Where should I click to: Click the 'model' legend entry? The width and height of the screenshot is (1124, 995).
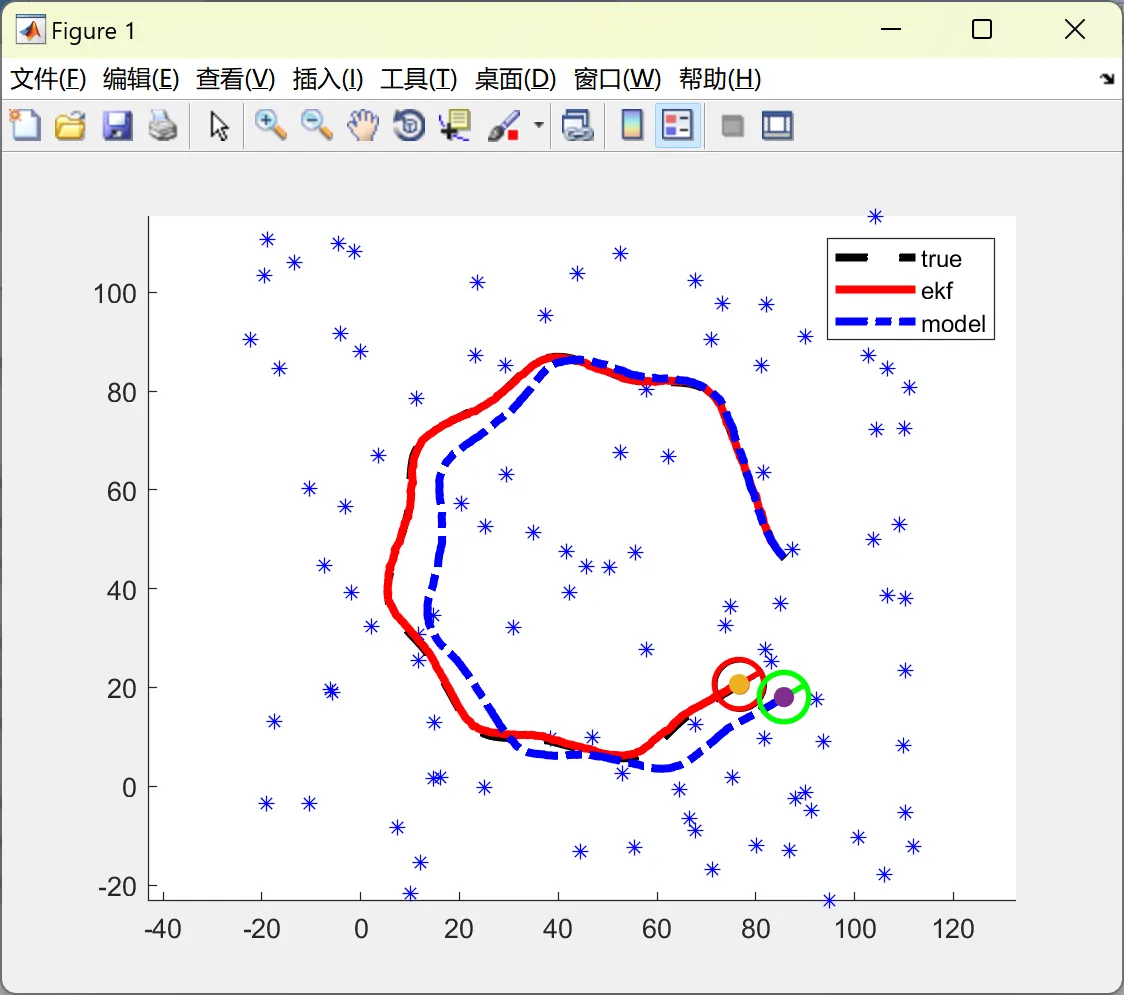coord(953,323)
